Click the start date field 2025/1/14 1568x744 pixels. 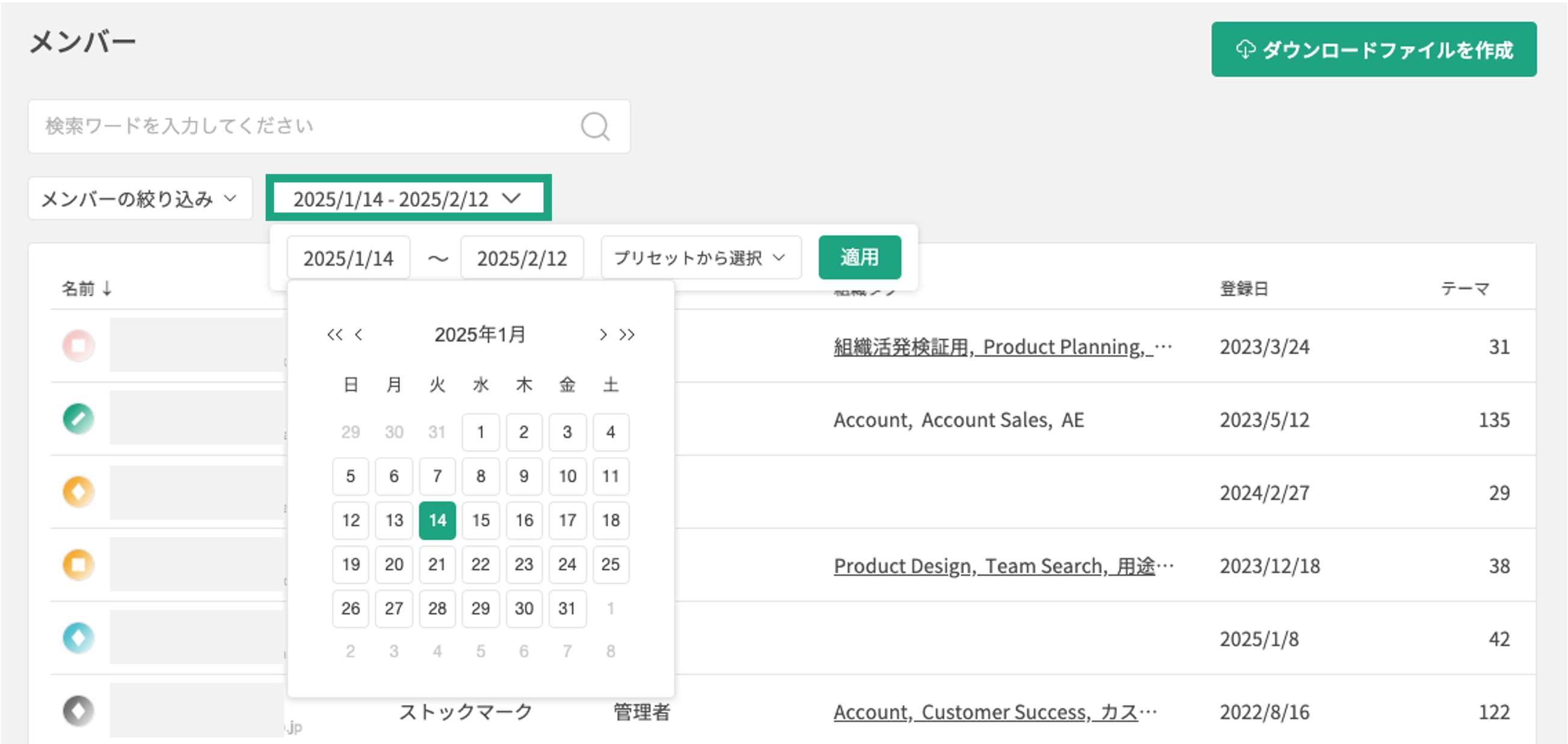tap(348, 258)
